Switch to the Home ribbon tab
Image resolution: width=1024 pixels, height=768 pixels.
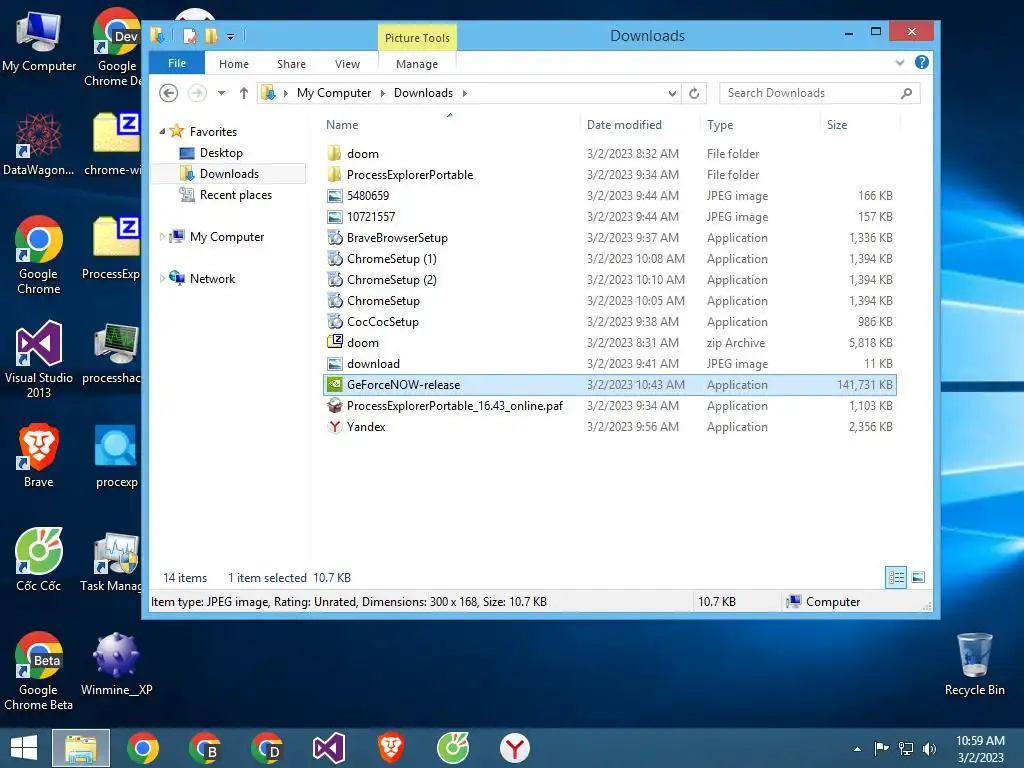point(234,64)
